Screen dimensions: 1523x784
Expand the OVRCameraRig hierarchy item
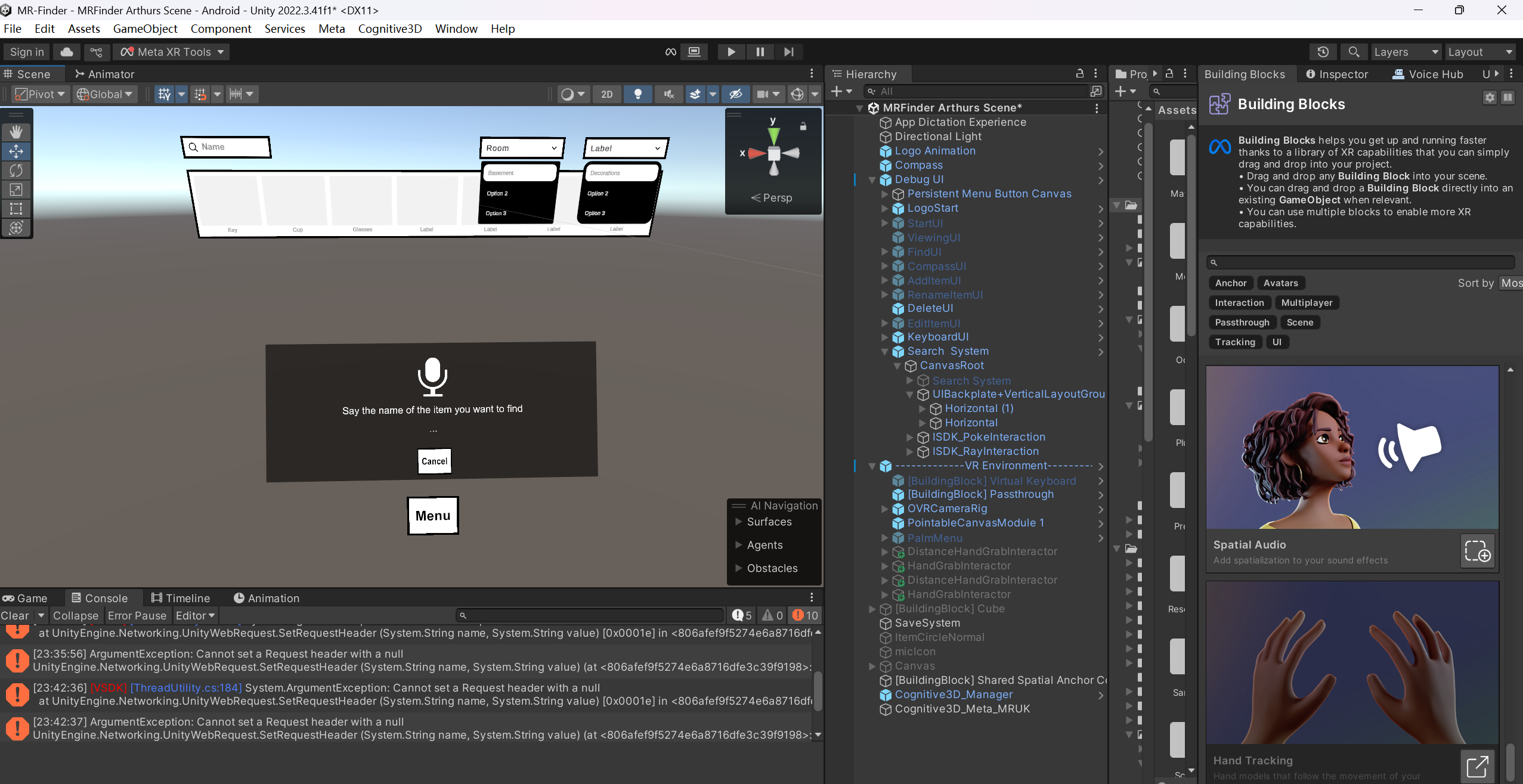(885, 509)
